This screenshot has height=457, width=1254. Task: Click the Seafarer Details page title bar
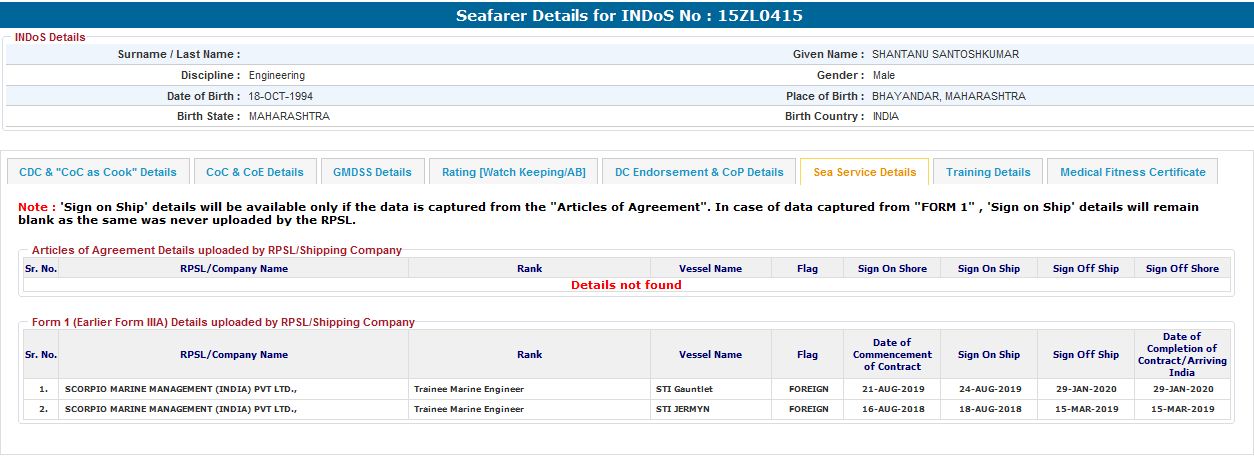pos(628,16)
